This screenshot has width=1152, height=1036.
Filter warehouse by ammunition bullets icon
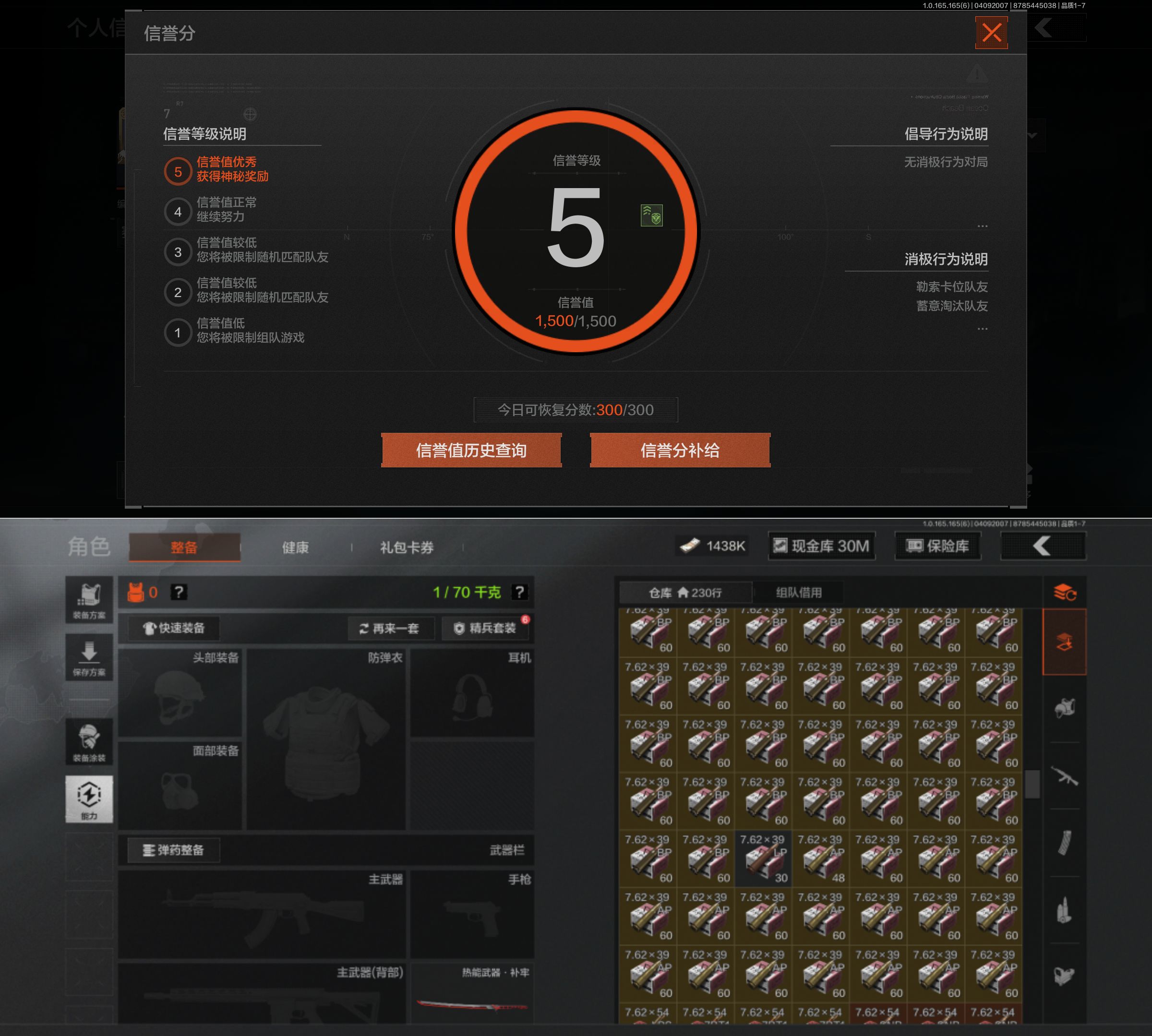pyautogui.click(x=1064, y=909)
